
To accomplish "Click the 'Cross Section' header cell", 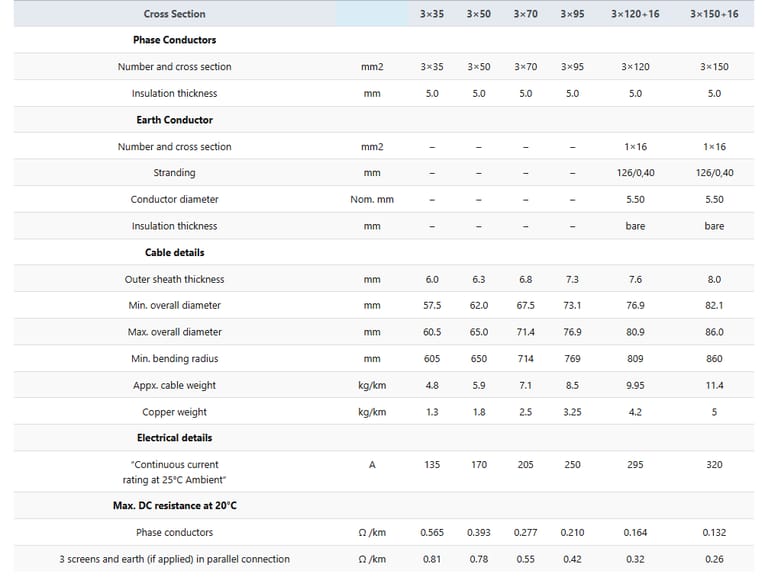I will (x=174, y=14).
